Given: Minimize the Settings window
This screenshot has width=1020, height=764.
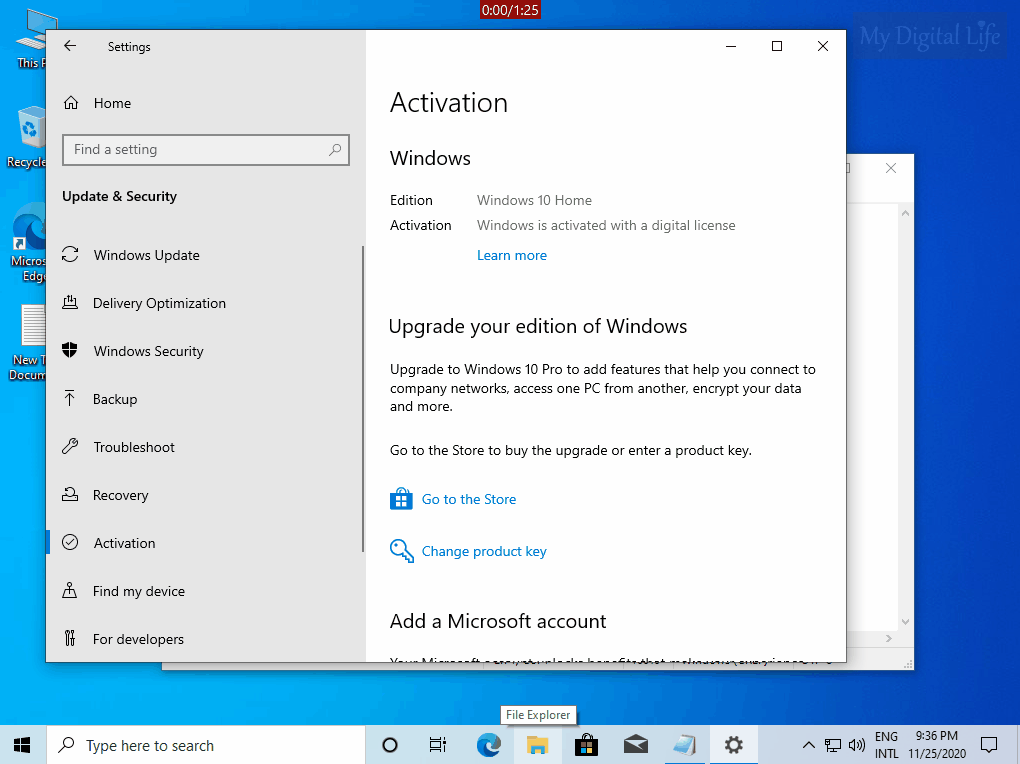Looking at the screenshot, I should (731, 46).
